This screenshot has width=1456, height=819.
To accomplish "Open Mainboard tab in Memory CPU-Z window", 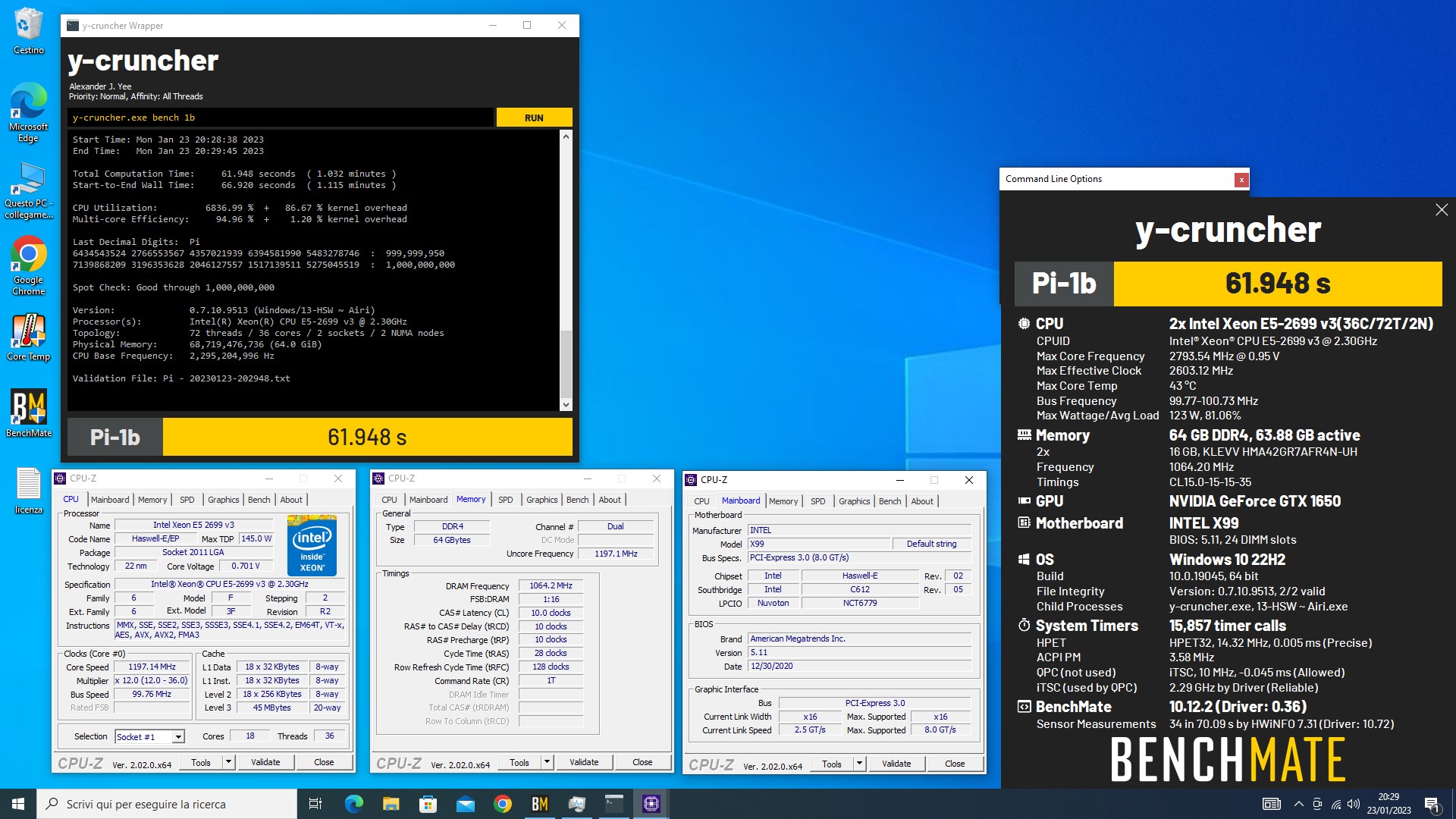I will coord(428,500).
